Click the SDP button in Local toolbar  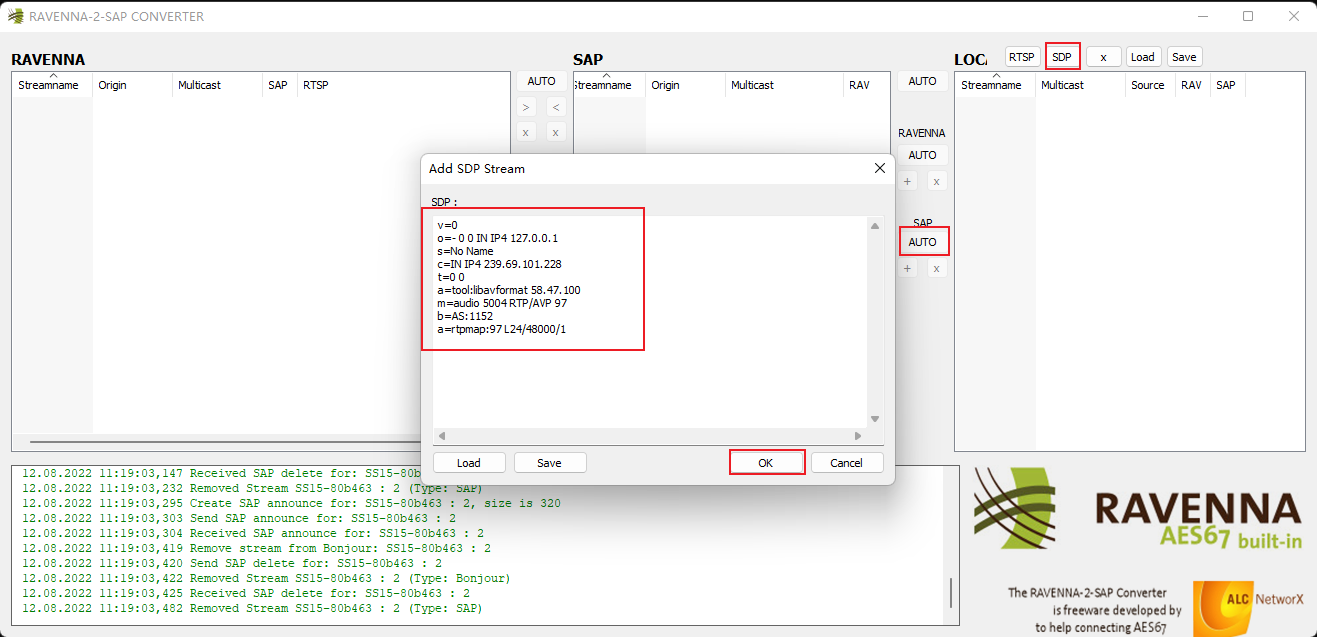click(1062, 57)
